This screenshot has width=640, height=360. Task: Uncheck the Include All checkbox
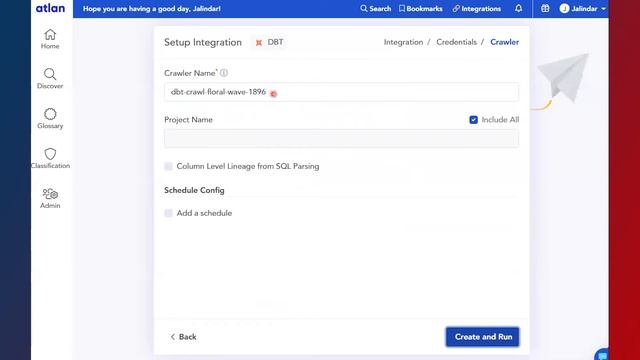(x=473, y=120)
